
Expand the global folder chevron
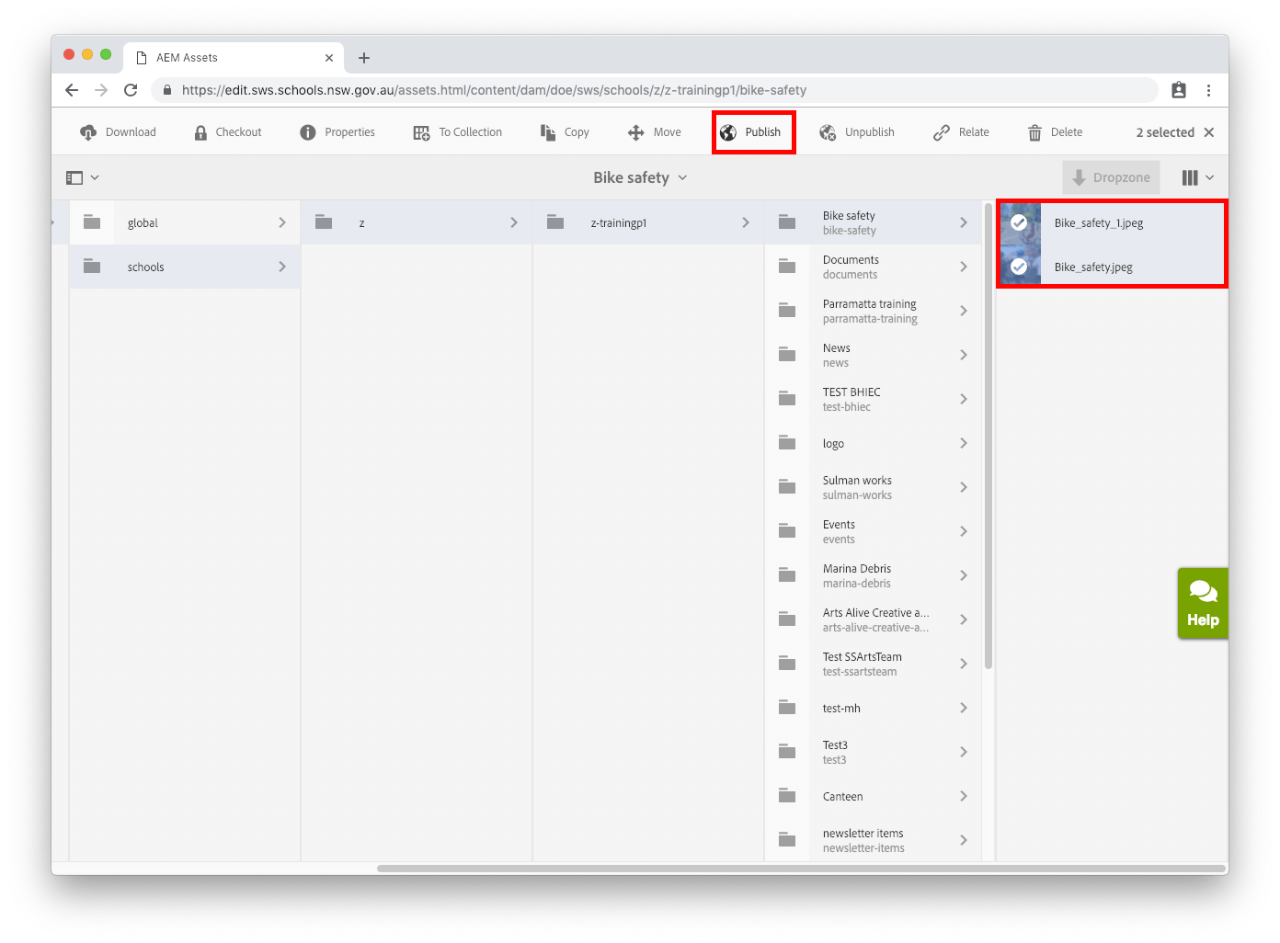click(x=282, y=223)
